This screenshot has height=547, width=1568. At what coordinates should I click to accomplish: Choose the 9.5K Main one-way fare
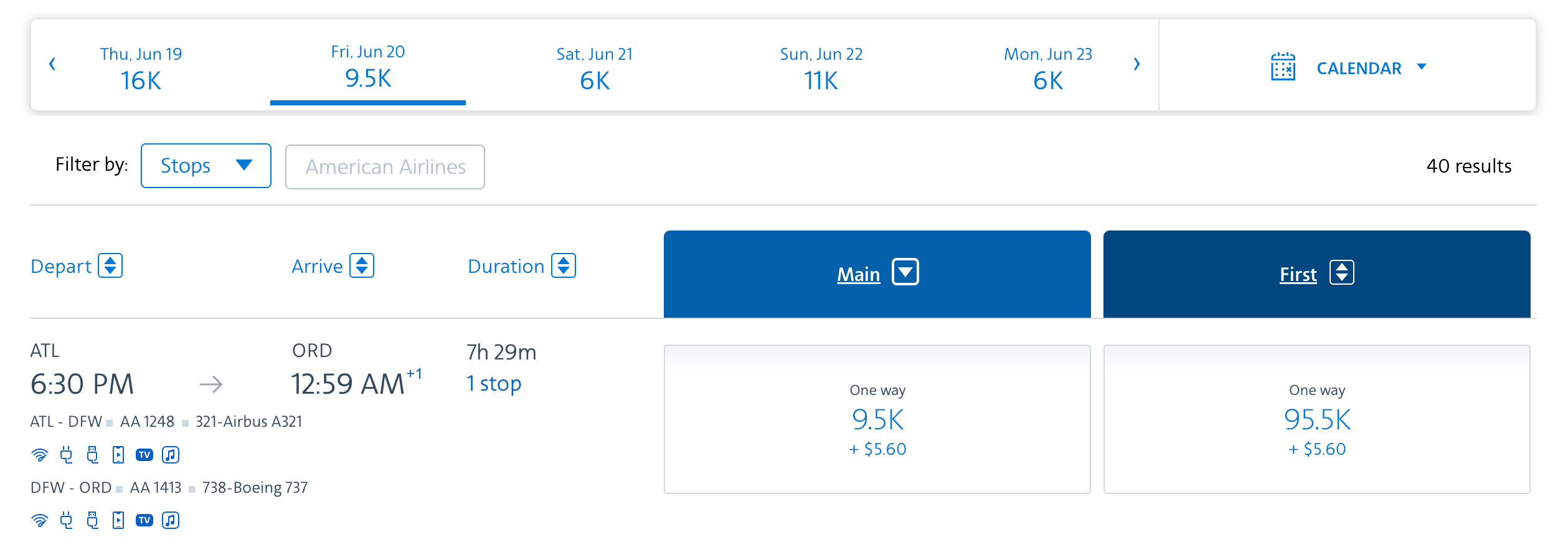(877, 419)
